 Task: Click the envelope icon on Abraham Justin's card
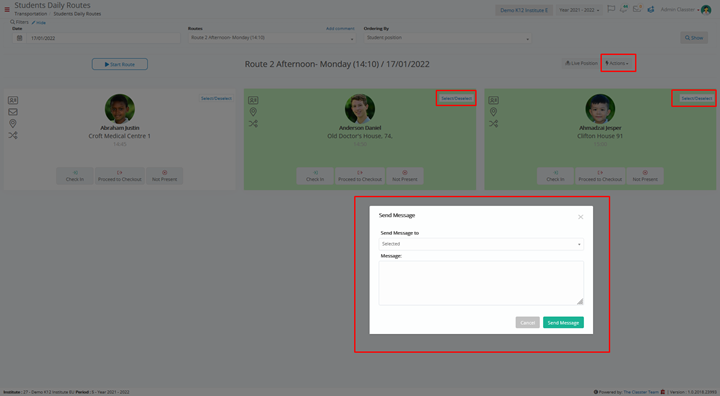(x=13, y=112)
